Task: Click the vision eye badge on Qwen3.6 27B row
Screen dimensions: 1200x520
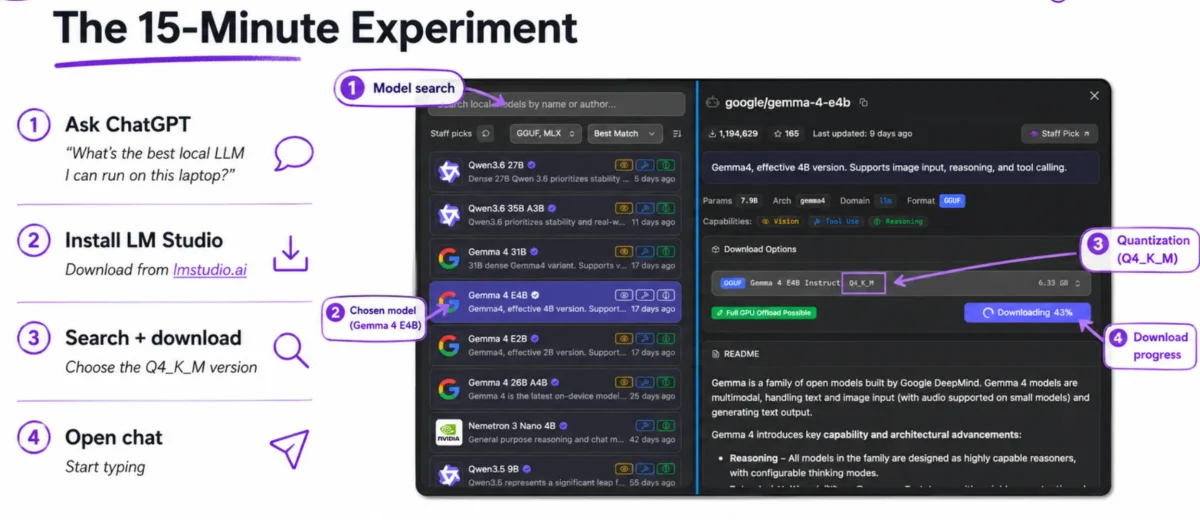Action: coord(624,163)
